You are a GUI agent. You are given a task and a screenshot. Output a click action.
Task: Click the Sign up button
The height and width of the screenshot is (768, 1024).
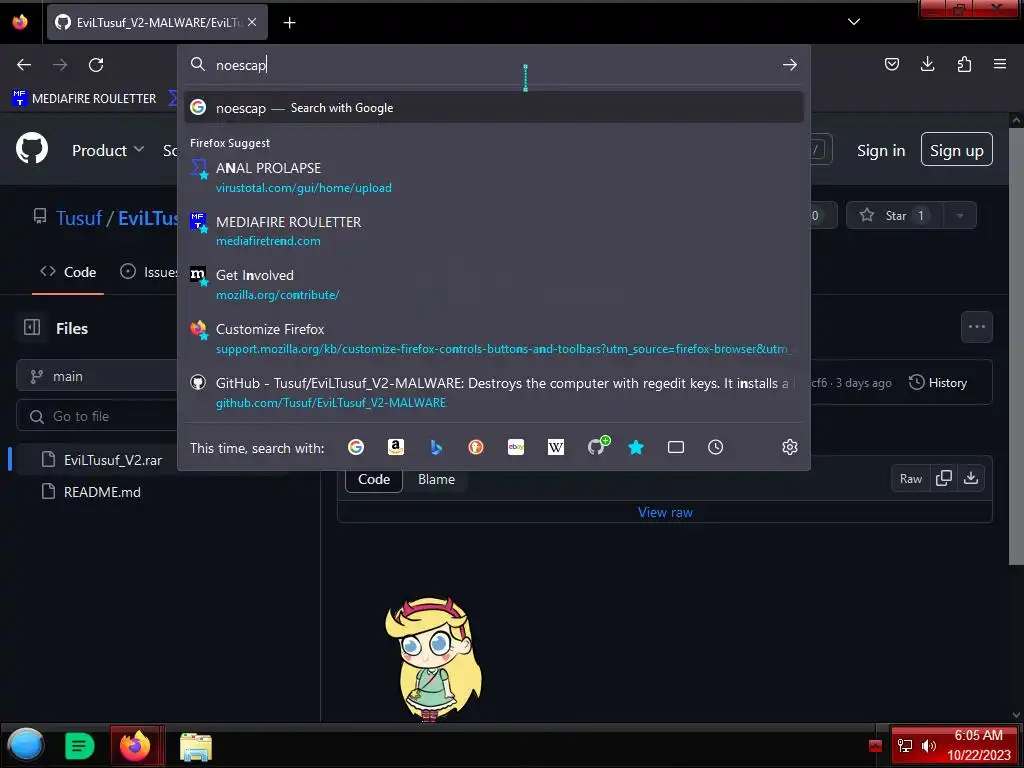957,150
